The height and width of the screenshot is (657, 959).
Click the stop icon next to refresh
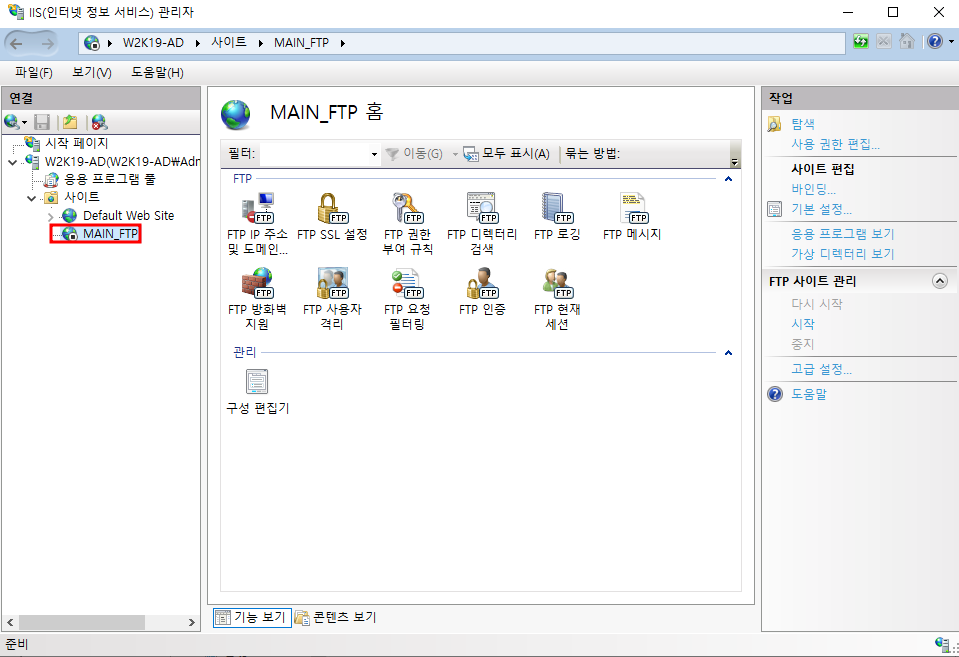[884, 42]
